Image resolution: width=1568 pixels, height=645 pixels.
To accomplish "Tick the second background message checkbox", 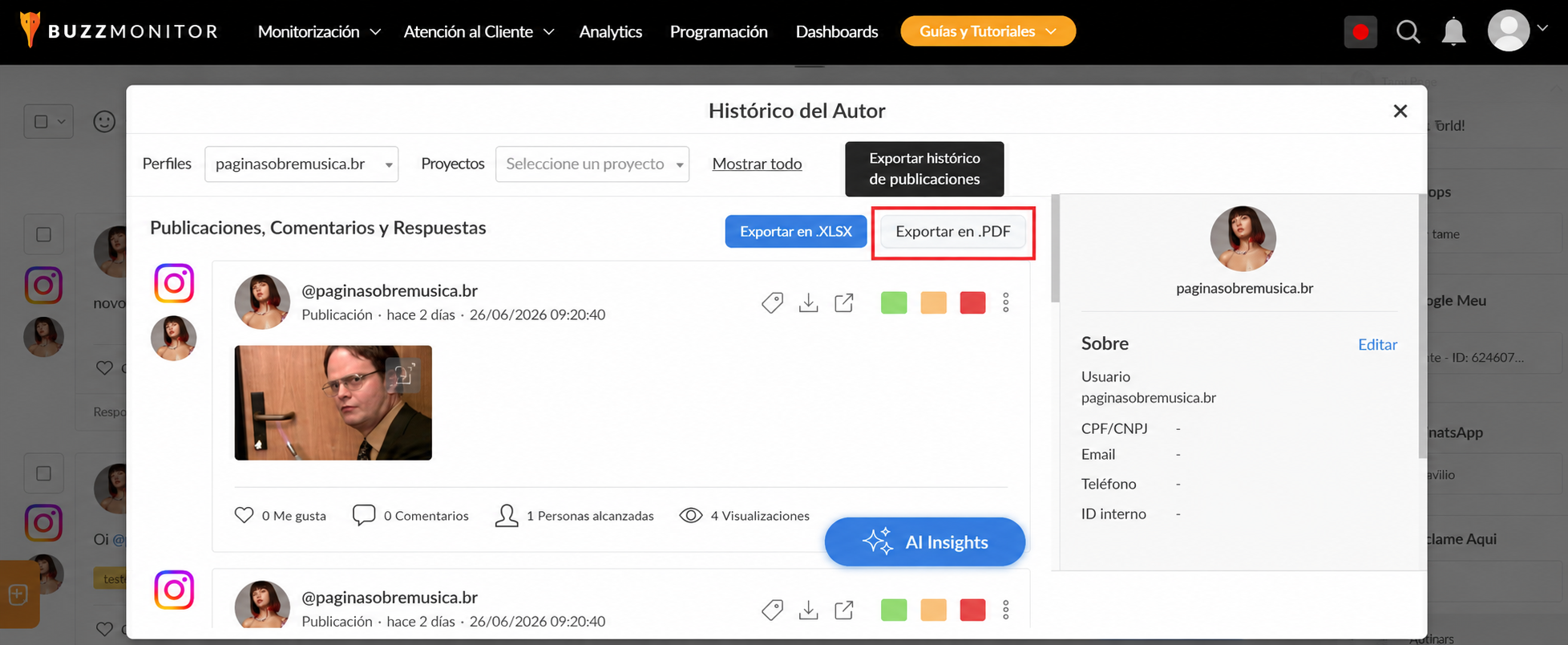I will pos(43,473).
